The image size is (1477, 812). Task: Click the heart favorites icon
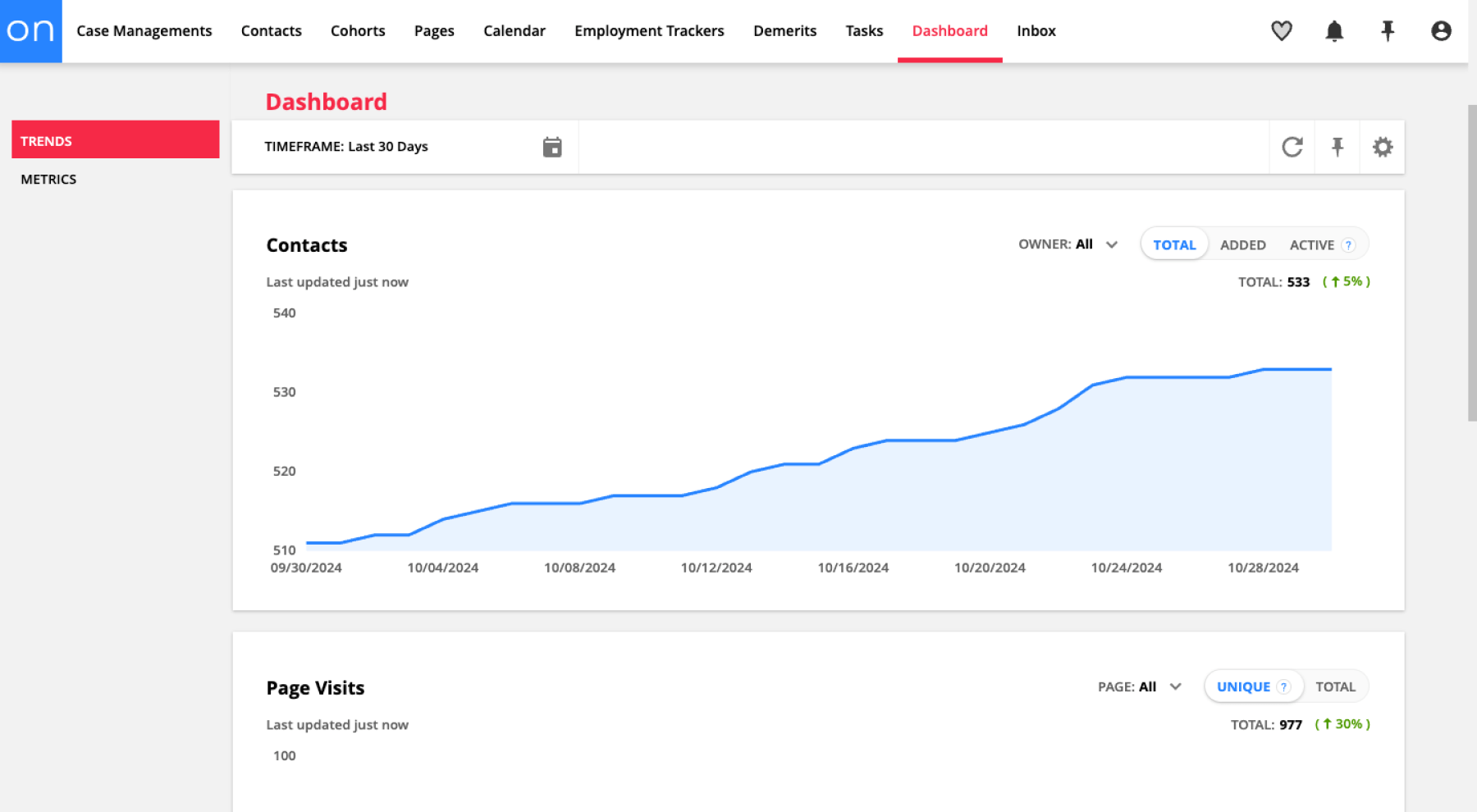point(1281,30)
